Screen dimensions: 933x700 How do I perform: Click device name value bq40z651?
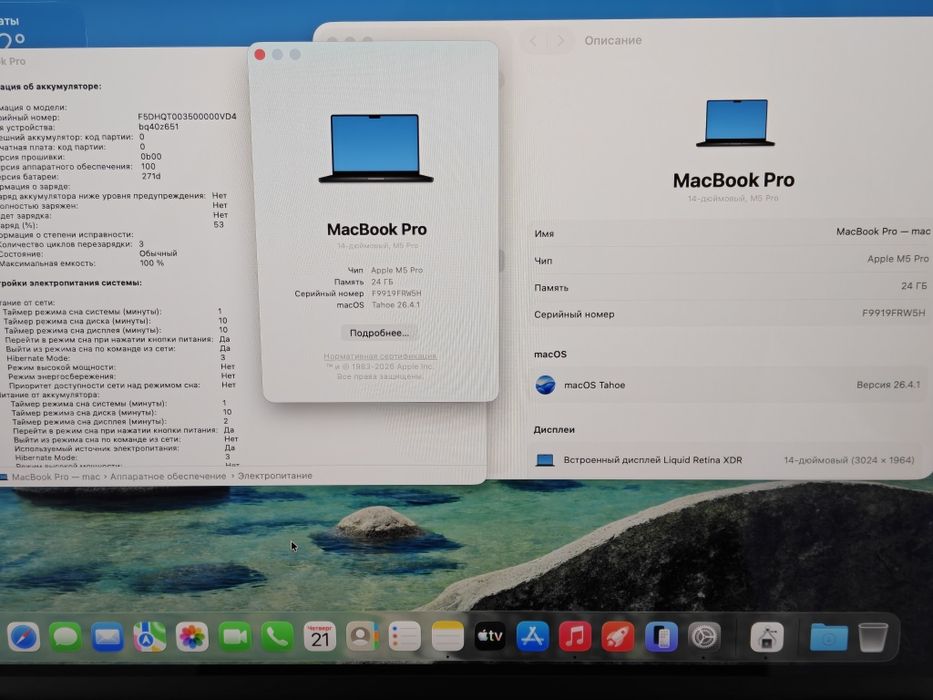pos(158,127)
